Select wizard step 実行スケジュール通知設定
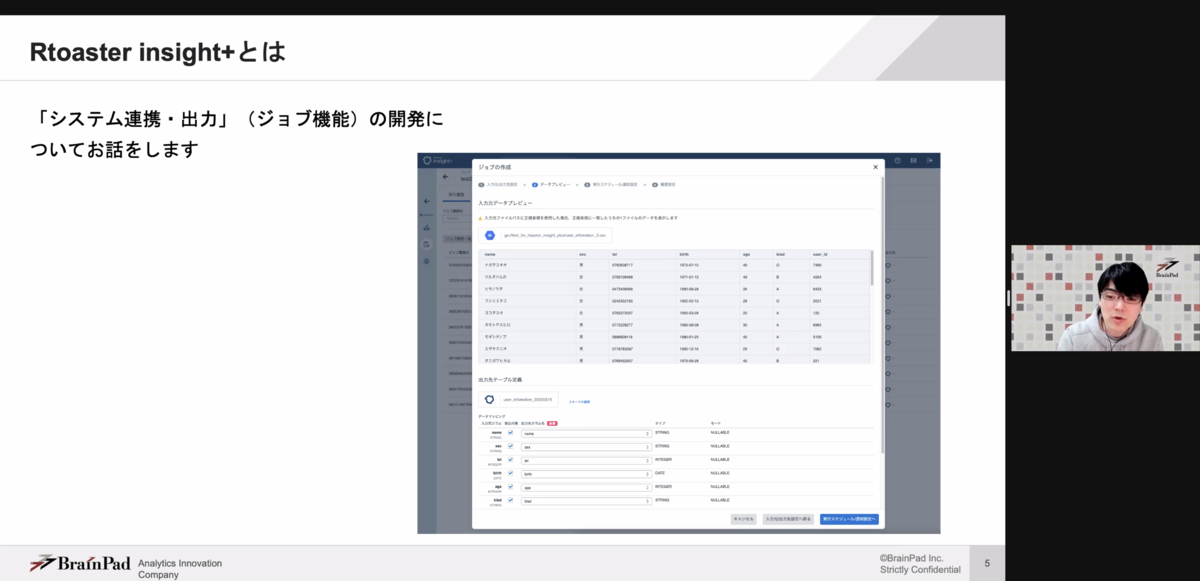The image size is (1200, 581). 610,185
